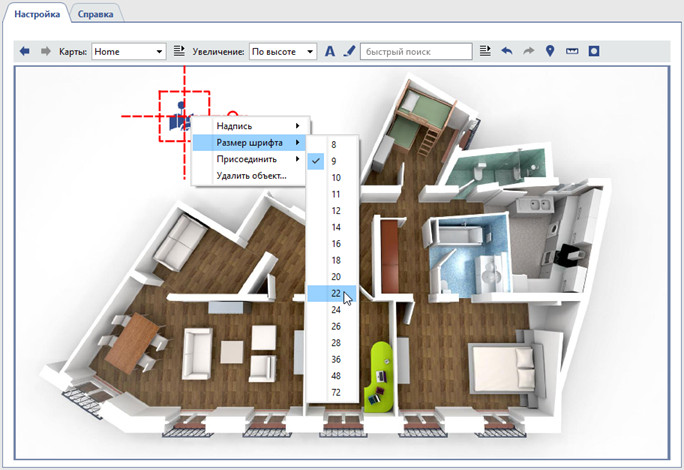Pick font size 72 in the submenu
684x470 pixels.
point(334,394)
